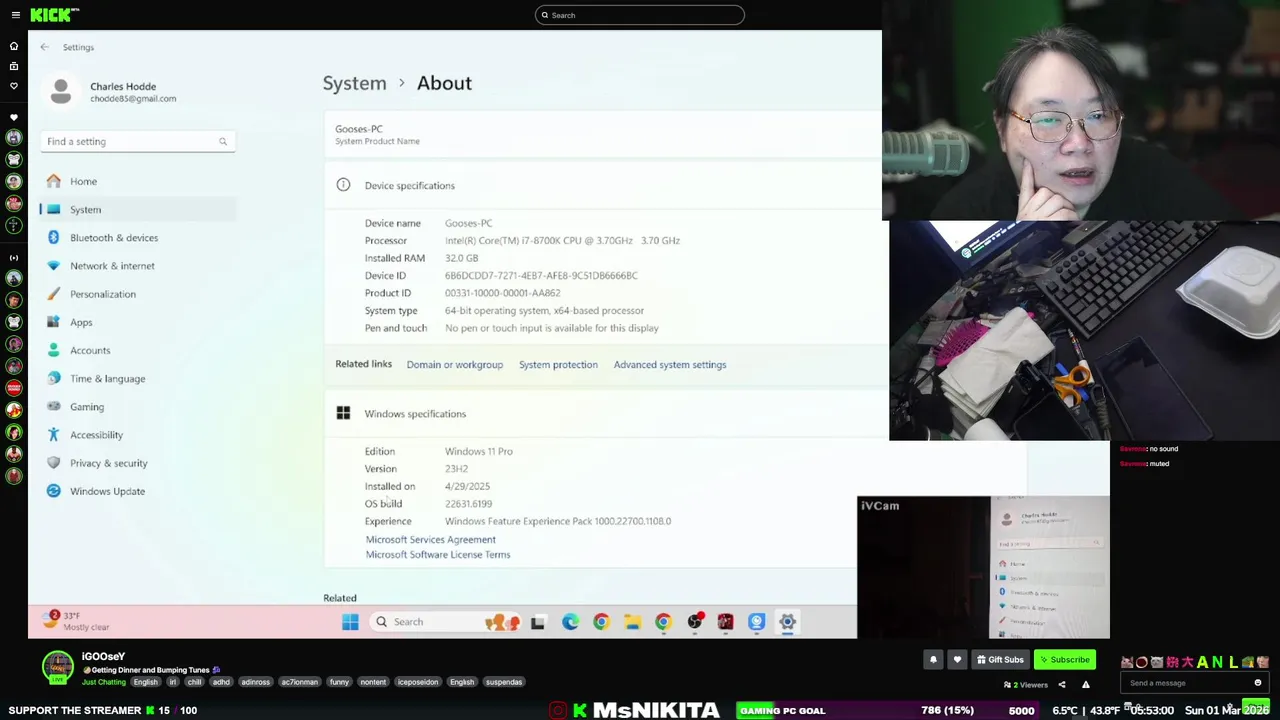Open the Windows Start button
Screen dimensions: 1280x720
(x=350, y=622)
